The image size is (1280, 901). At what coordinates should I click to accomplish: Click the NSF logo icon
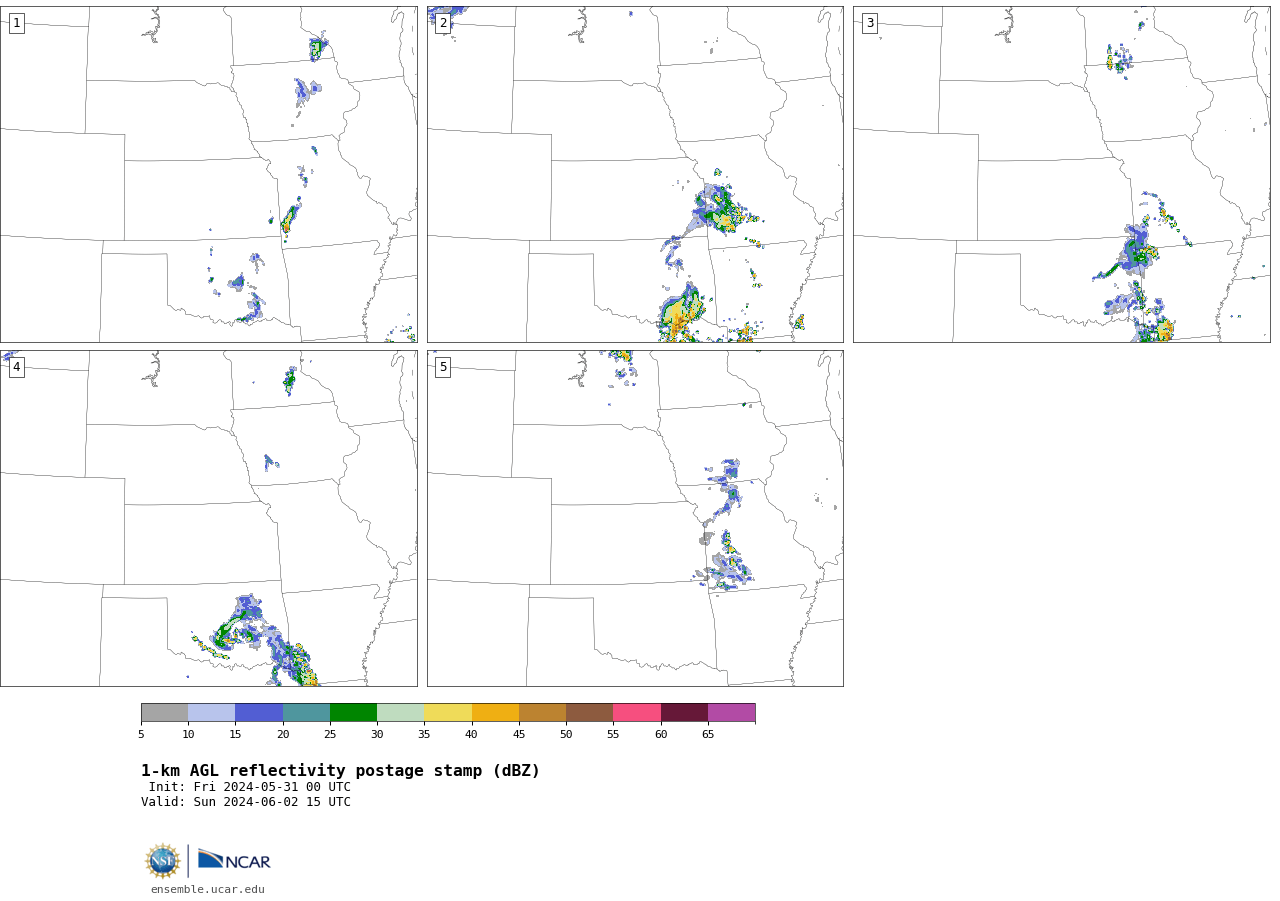click(163, 861)
